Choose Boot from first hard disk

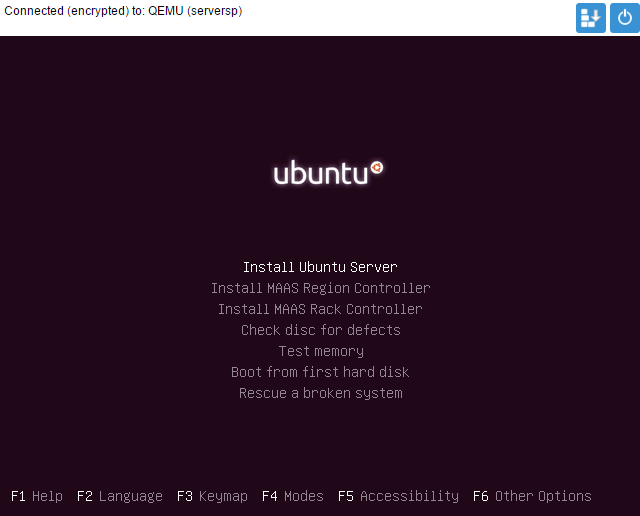(320, 372)
